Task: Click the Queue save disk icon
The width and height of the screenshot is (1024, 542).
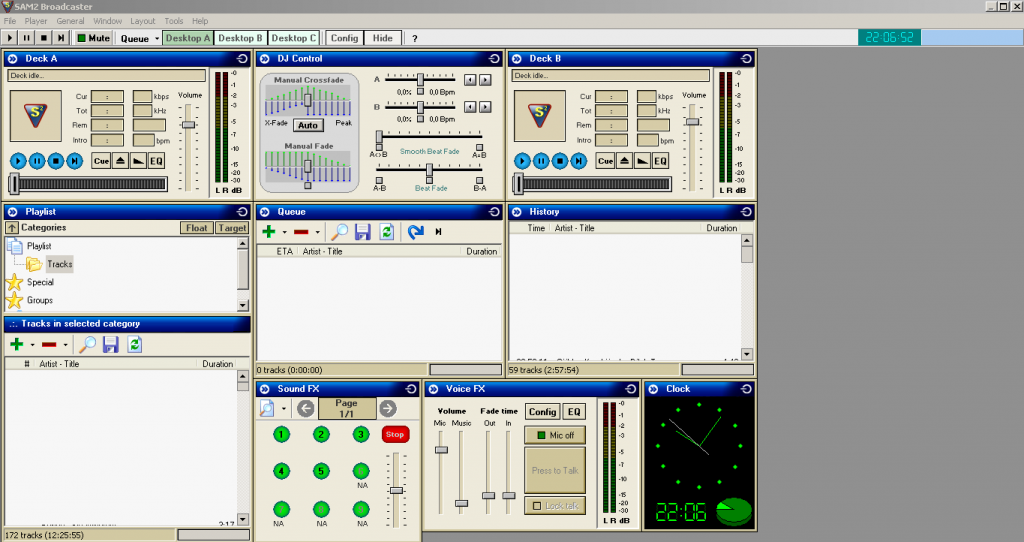Action: 363,232
